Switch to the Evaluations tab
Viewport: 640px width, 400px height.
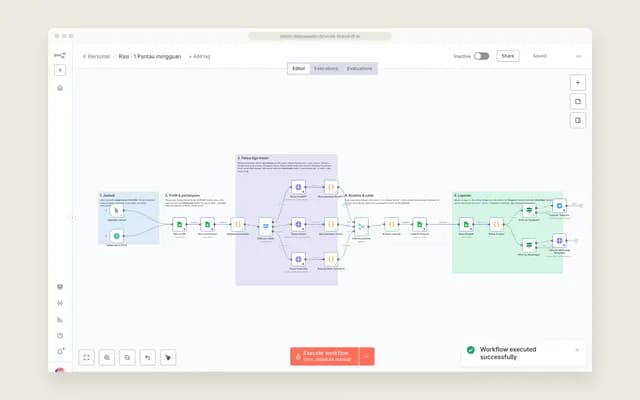point(360,68)
